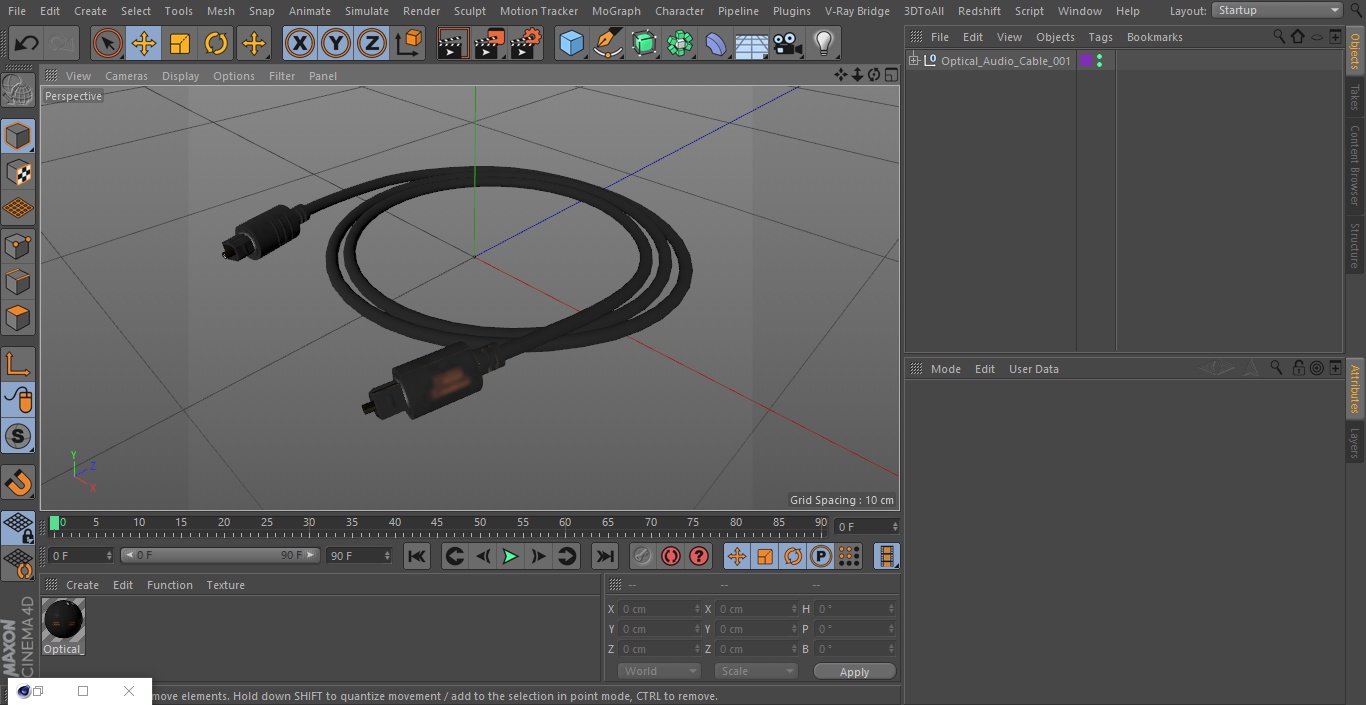The image size is (1366, 705).
Task: Open Material Manager Function menu
Action: tap(170, 585)
